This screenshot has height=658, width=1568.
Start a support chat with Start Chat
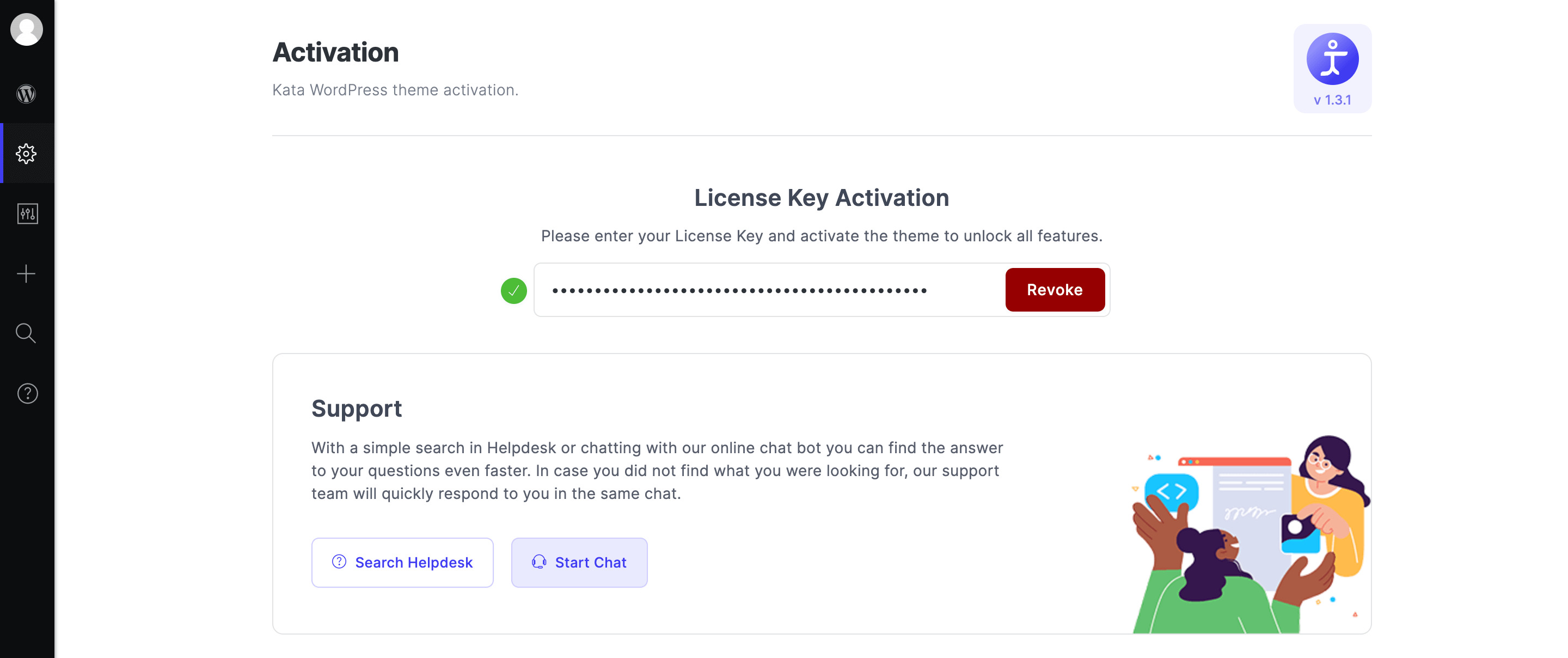pyautogui.click(x=579, y=562)
